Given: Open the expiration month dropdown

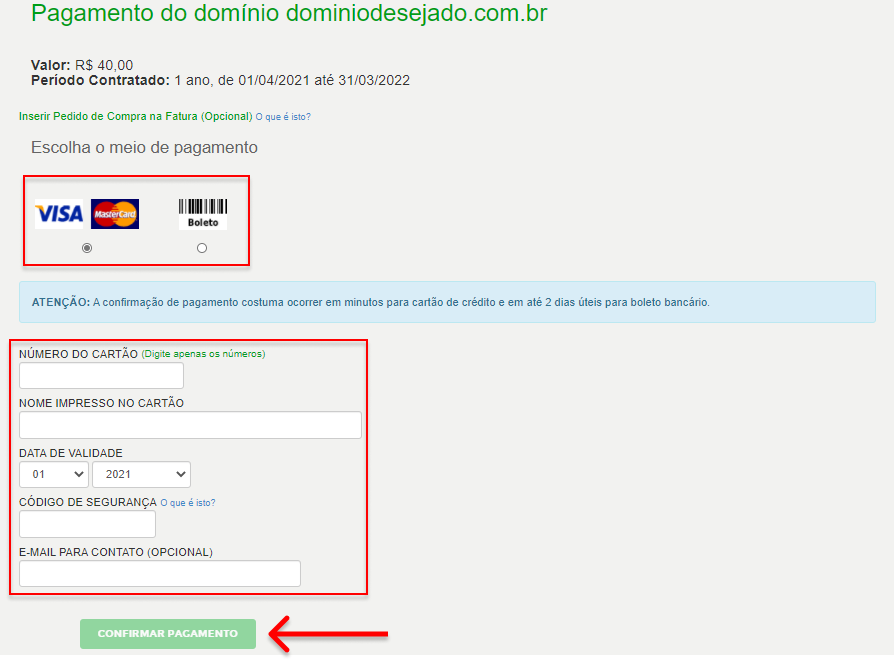Looking at the screenshot, I should (54, 475).
